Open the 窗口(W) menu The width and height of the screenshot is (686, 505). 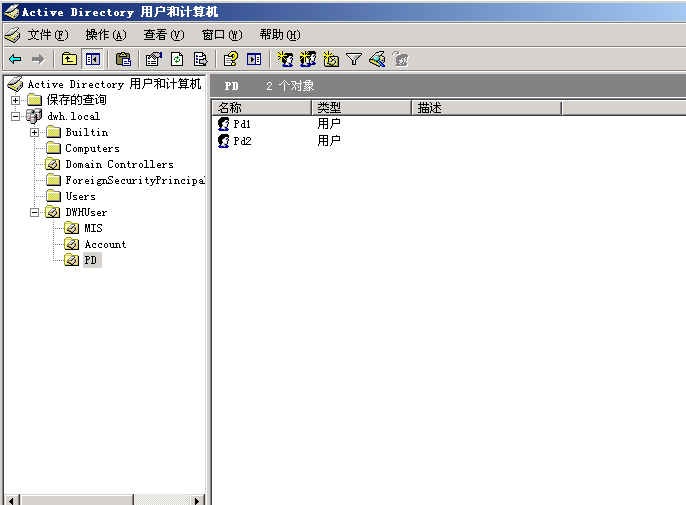(x=222, y=35)
